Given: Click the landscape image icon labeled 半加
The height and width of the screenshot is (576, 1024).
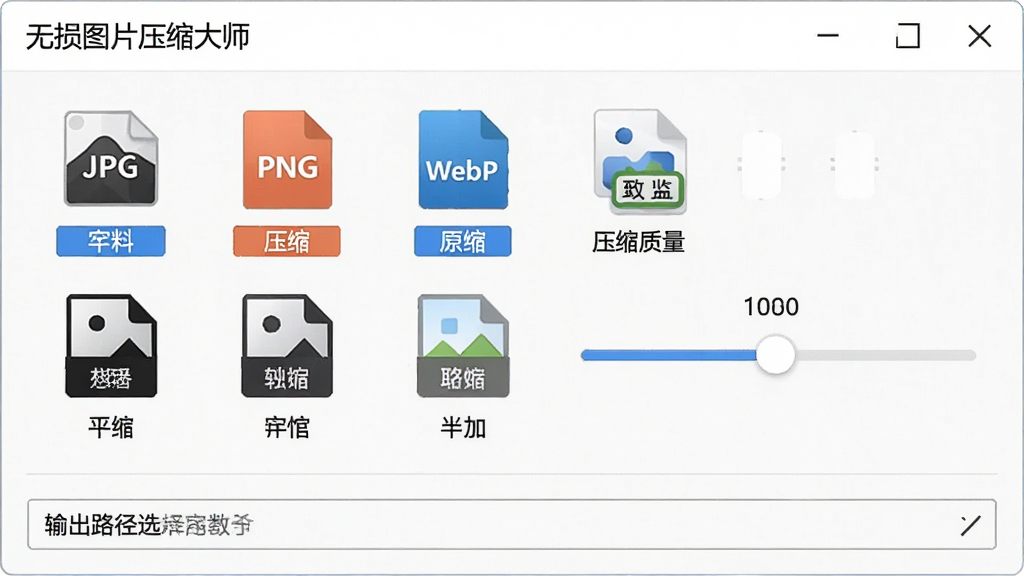Looking at the screenshot, I should point(463,345).
